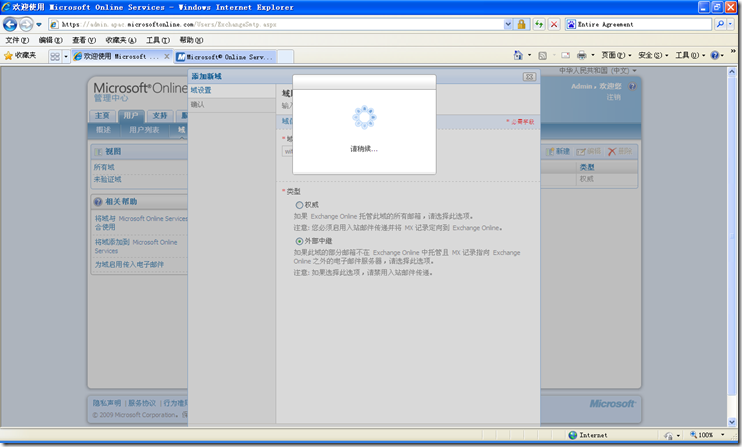Screen dimensions: 742x447
Task: Click the 新建 button in domain toolbar
Action: pos(558,151)
